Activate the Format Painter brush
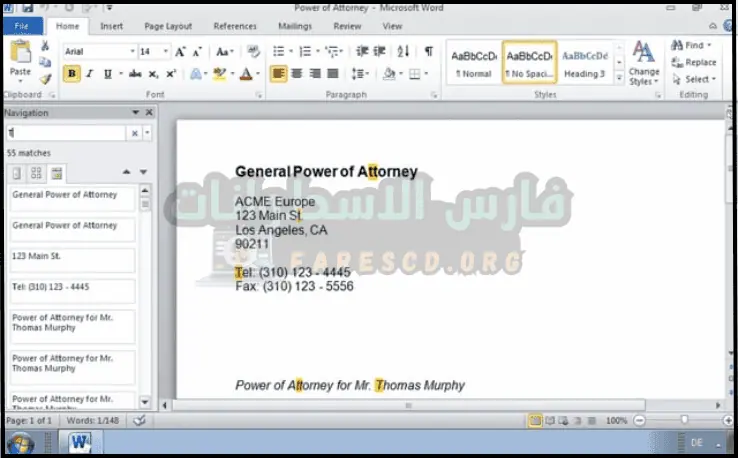The height and width of the screenshot is (458, 738). 45,79
